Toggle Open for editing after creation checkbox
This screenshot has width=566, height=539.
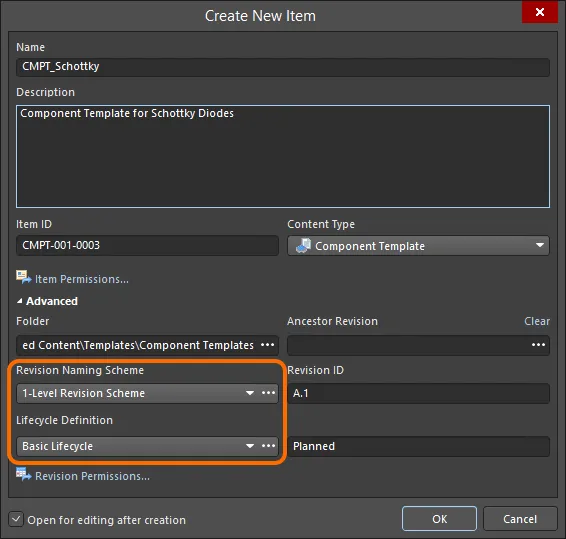16,520
